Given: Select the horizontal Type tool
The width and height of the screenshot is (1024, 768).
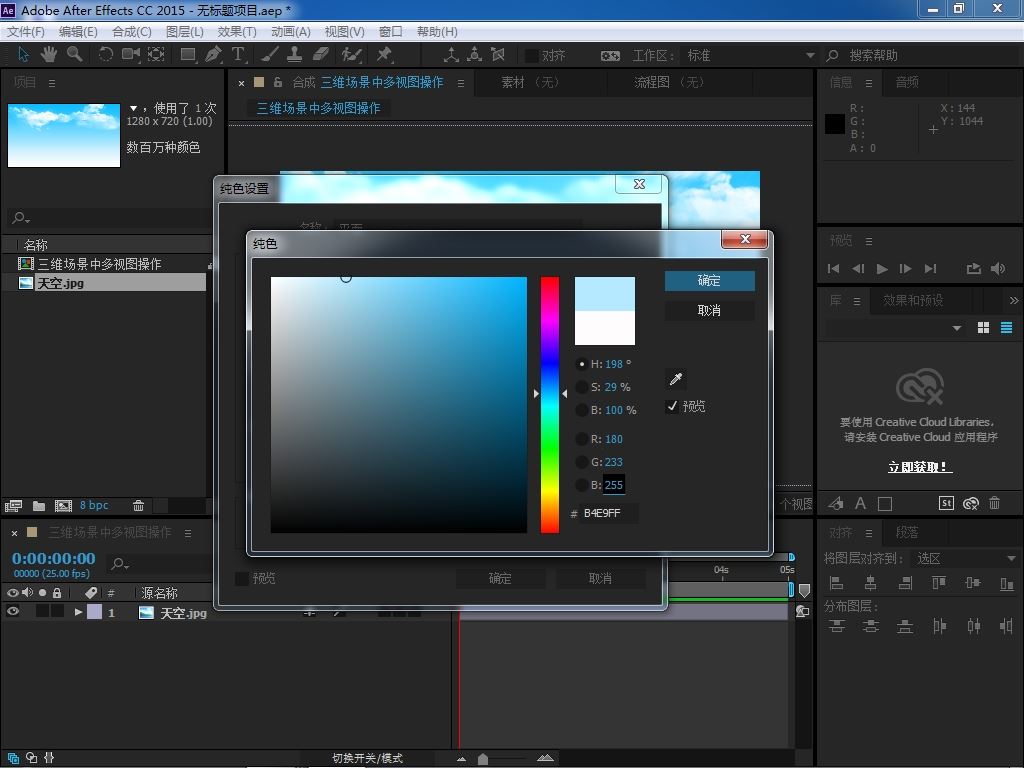Looking at the screenshot, I should tap(238, 55).
